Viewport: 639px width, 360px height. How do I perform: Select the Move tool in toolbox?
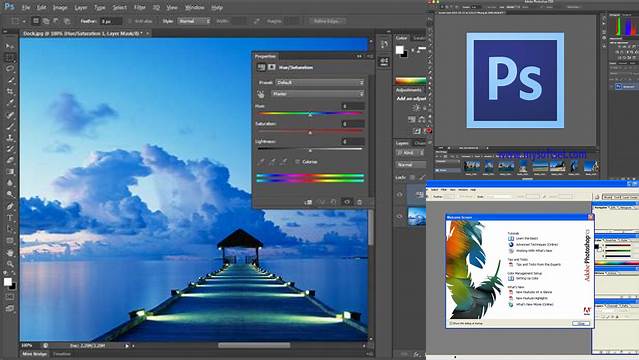click(9, 46)
